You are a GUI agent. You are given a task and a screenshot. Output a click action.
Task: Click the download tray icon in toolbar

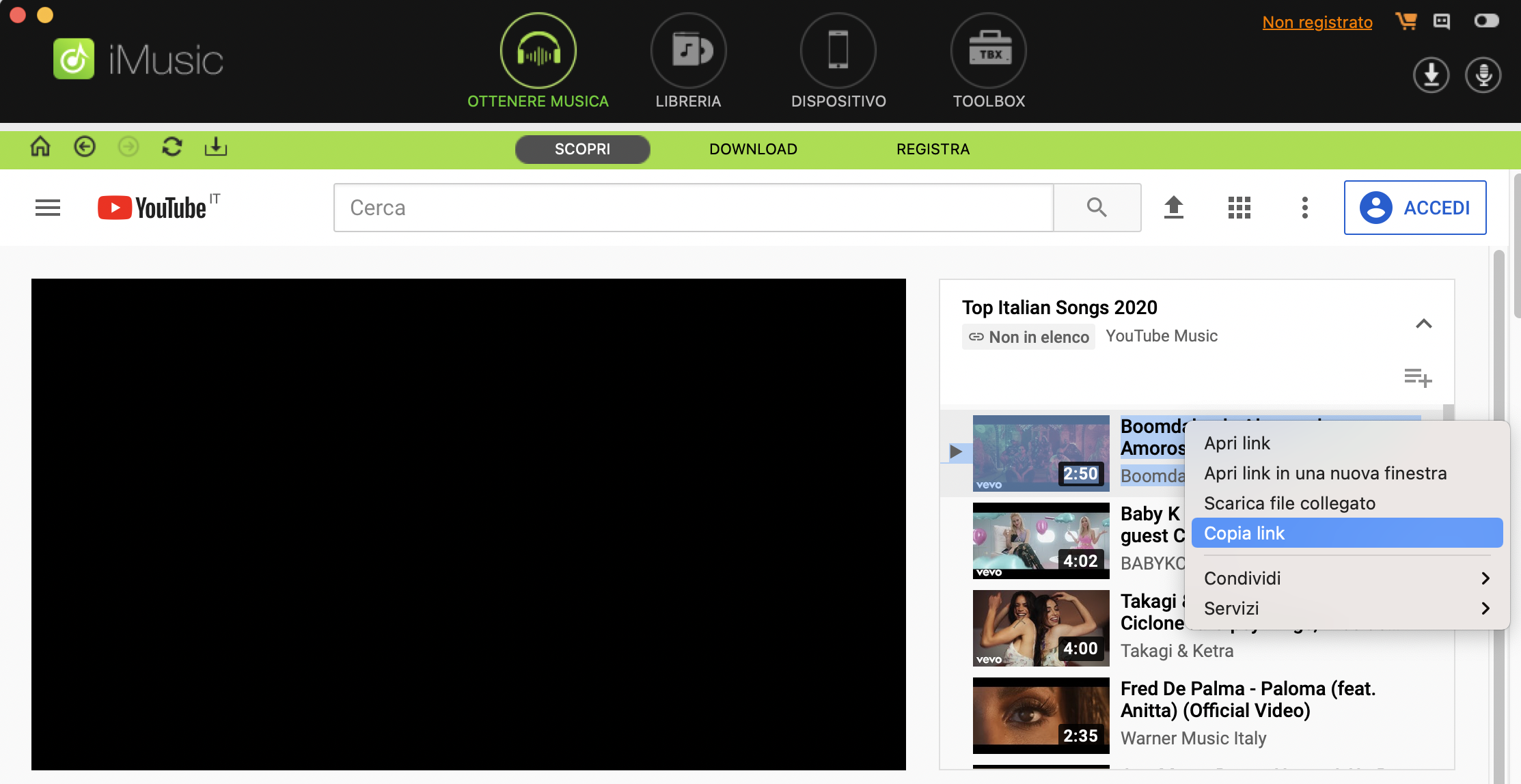216,146
